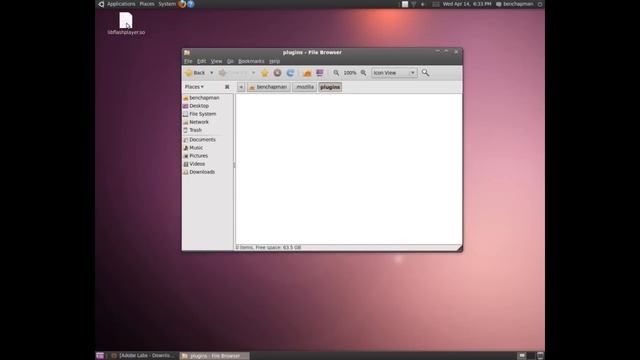This screenshot has width=640, height=360.
Task: Zoom out with the magnifier minus icon
Action: click(x=336, y=73)
